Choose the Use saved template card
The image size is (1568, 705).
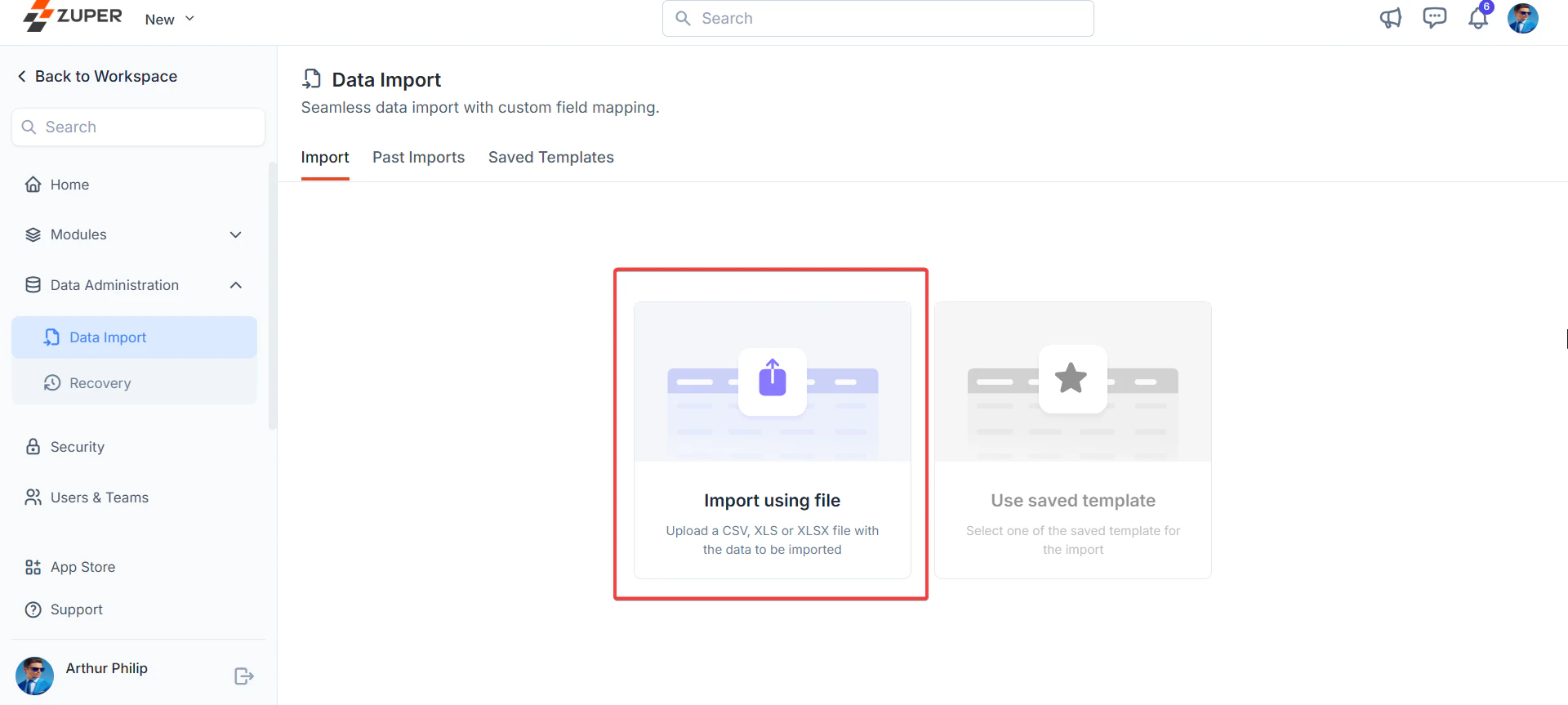click(x=1073, y=440)
